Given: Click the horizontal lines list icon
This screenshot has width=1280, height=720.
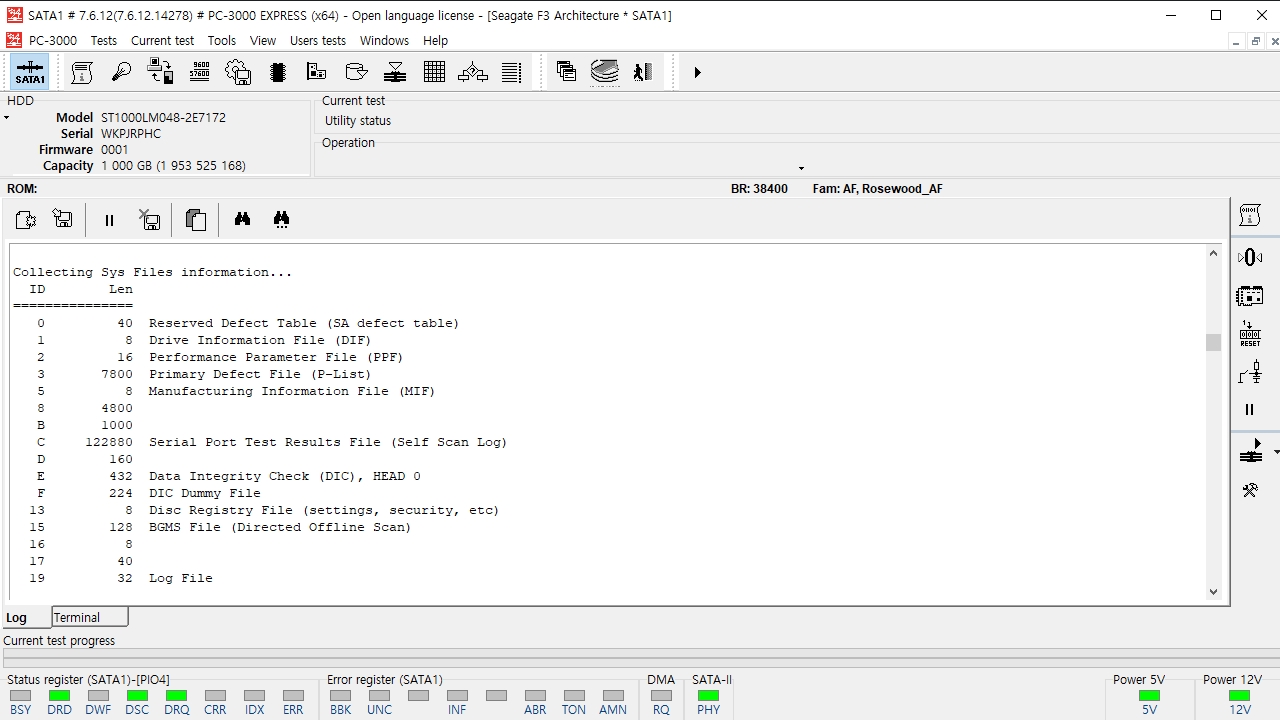Looking at the screenshot, I should pyautogui.click(x=512, y=72).
